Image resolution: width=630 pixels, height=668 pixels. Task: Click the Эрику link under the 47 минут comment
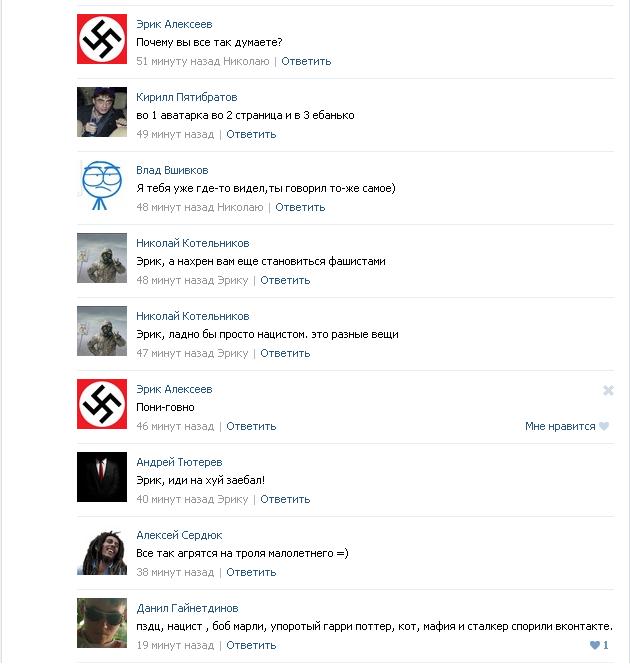pos(233,353)
